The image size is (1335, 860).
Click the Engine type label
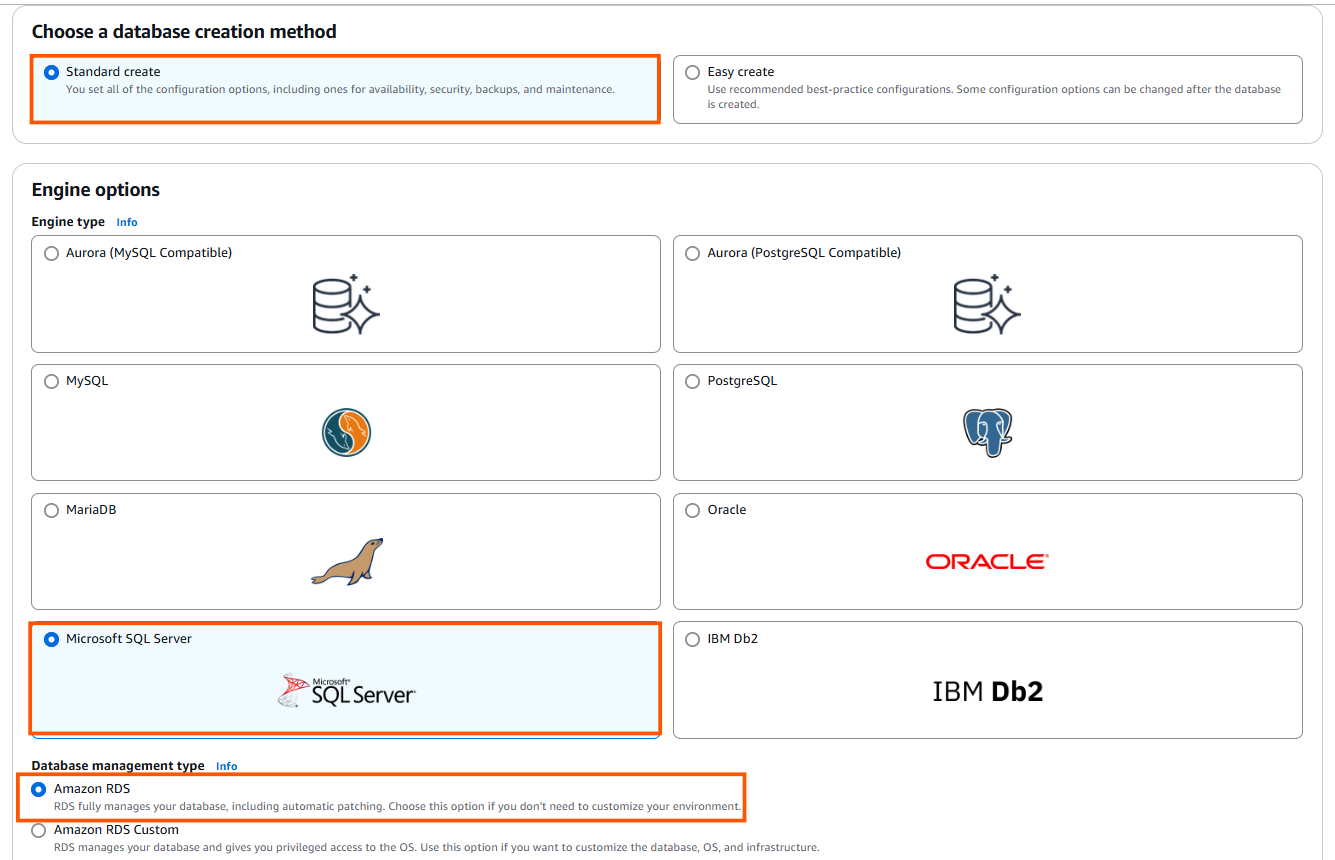(68, 222)
